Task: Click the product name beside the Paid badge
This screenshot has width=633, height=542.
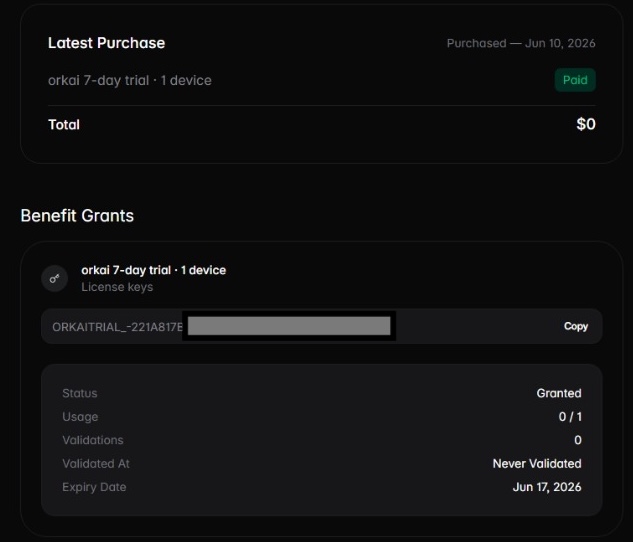Action: point(130,80)
